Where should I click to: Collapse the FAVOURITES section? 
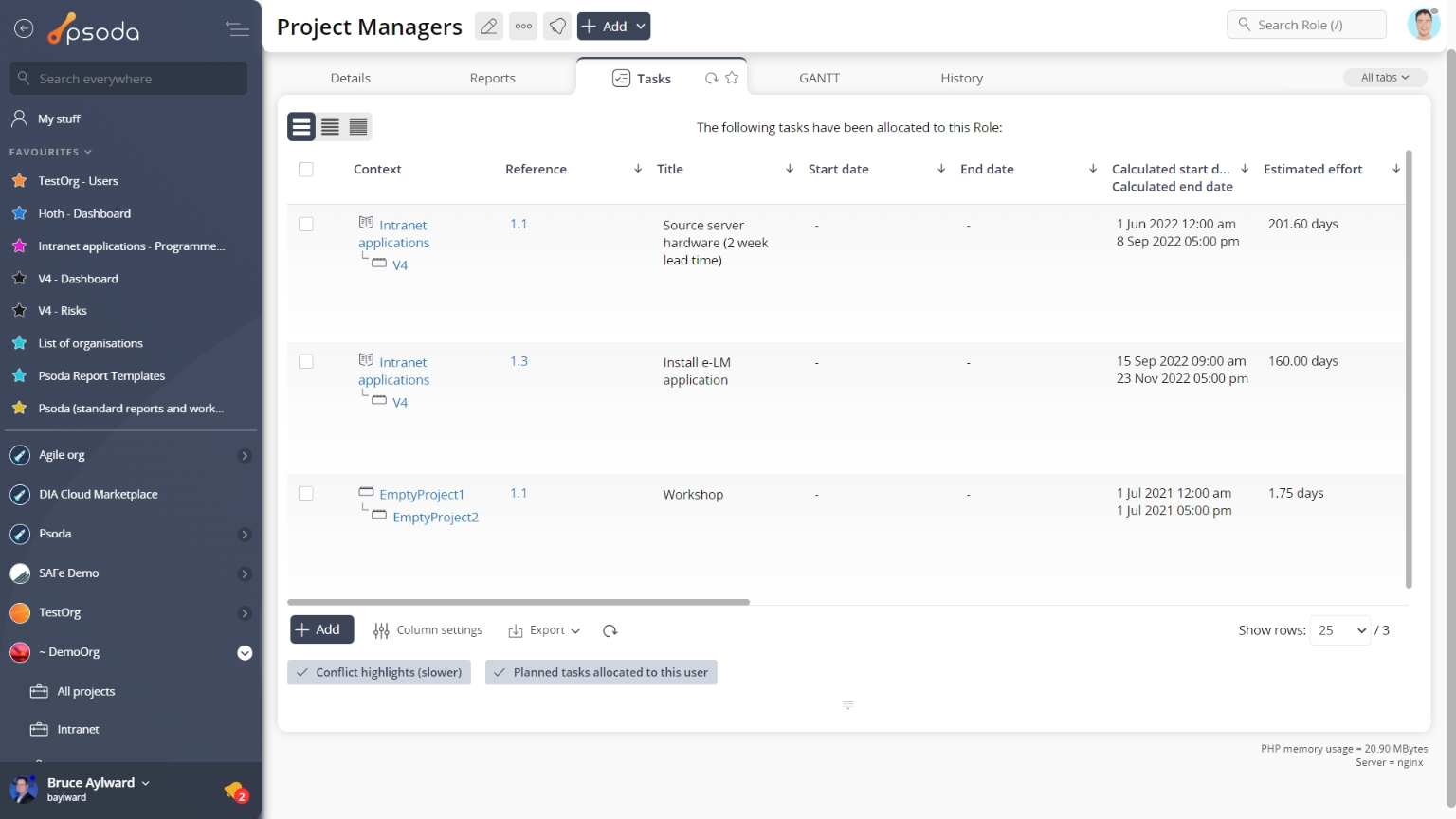[x=50, y=152]
